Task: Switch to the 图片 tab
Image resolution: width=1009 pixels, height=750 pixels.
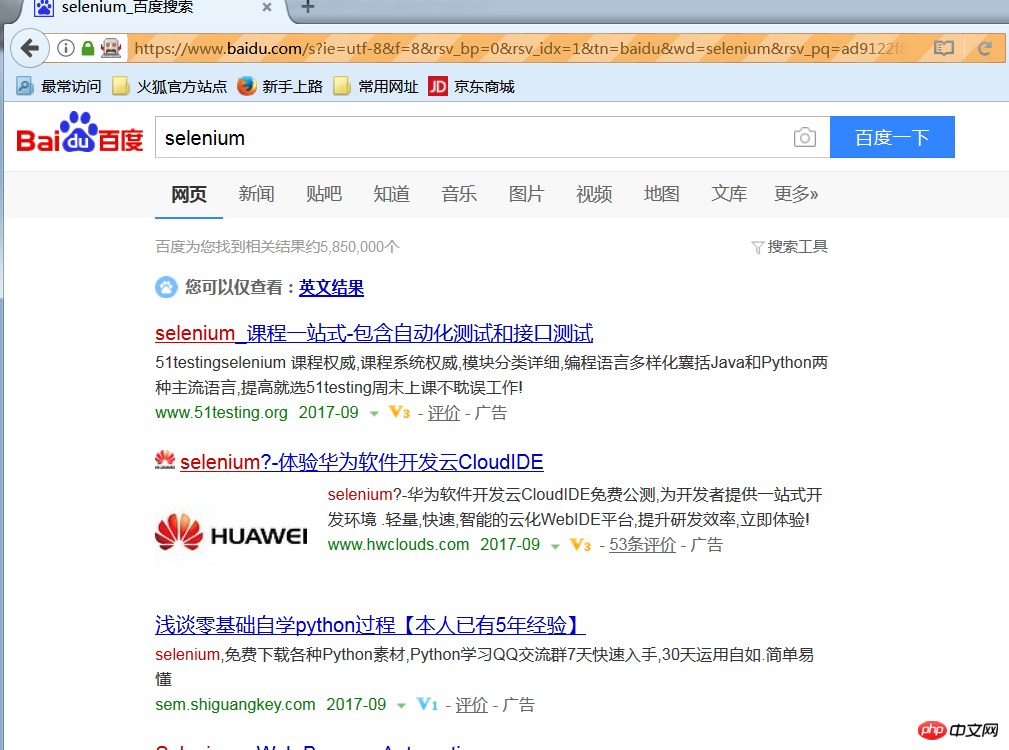Action: click(526, 194)
